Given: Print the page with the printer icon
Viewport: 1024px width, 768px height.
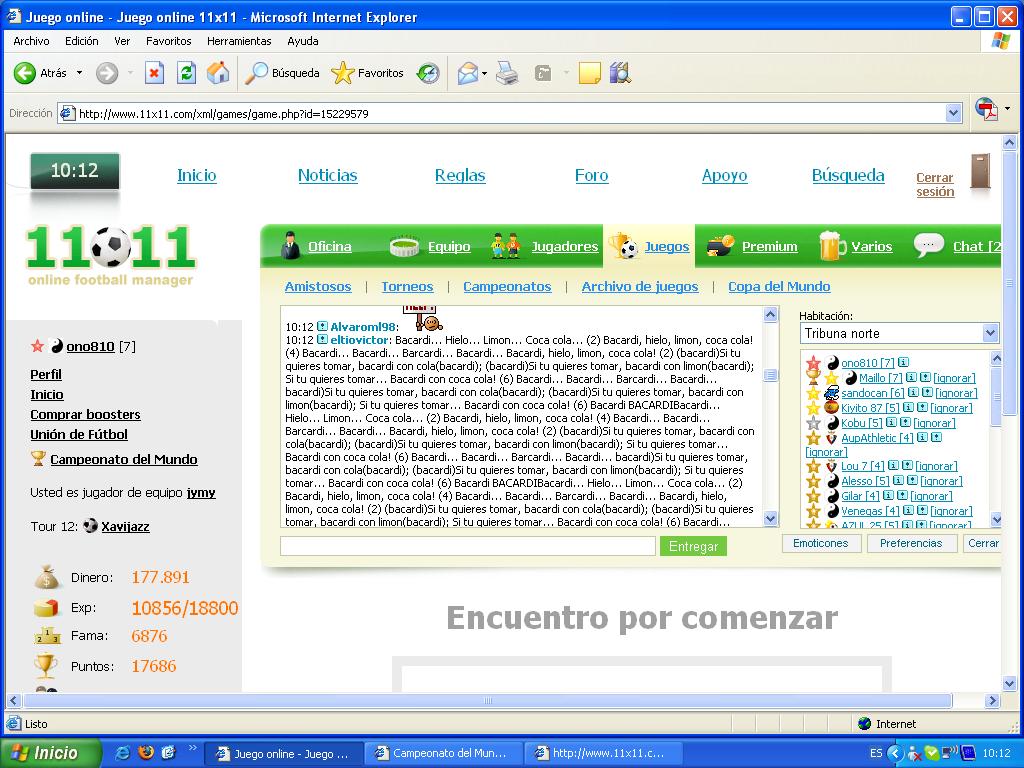Looking at the screenshot, I should click(507, 73).
